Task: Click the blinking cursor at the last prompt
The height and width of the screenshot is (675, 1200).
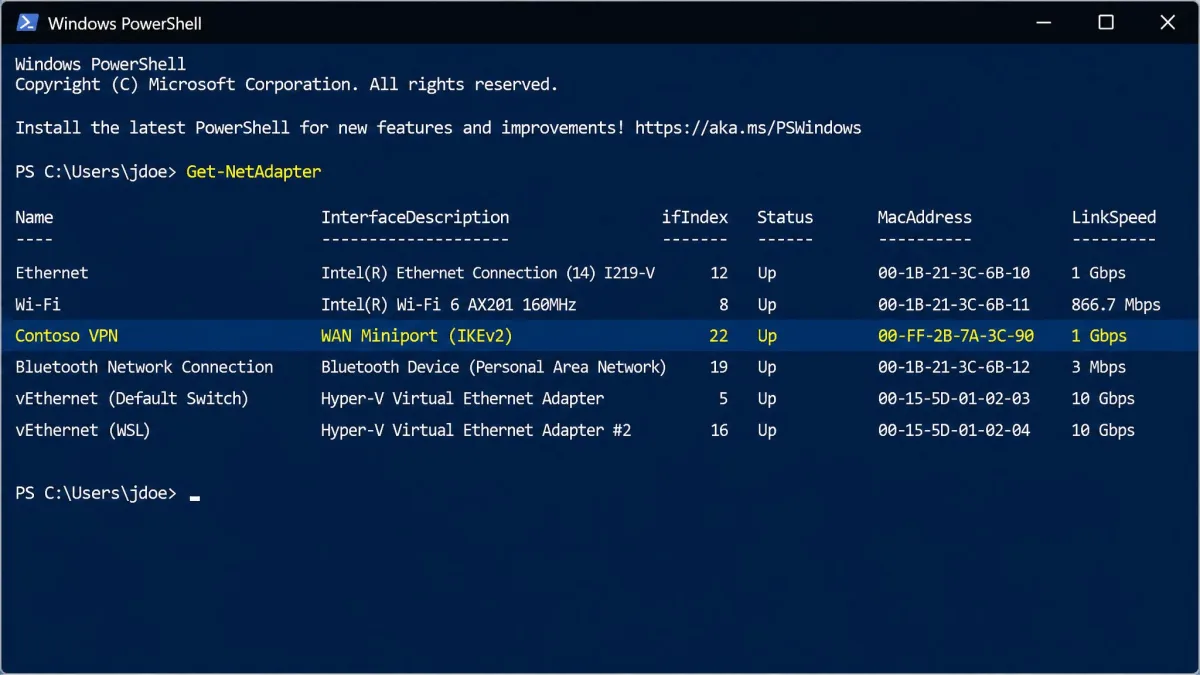Action: (194, 497)
